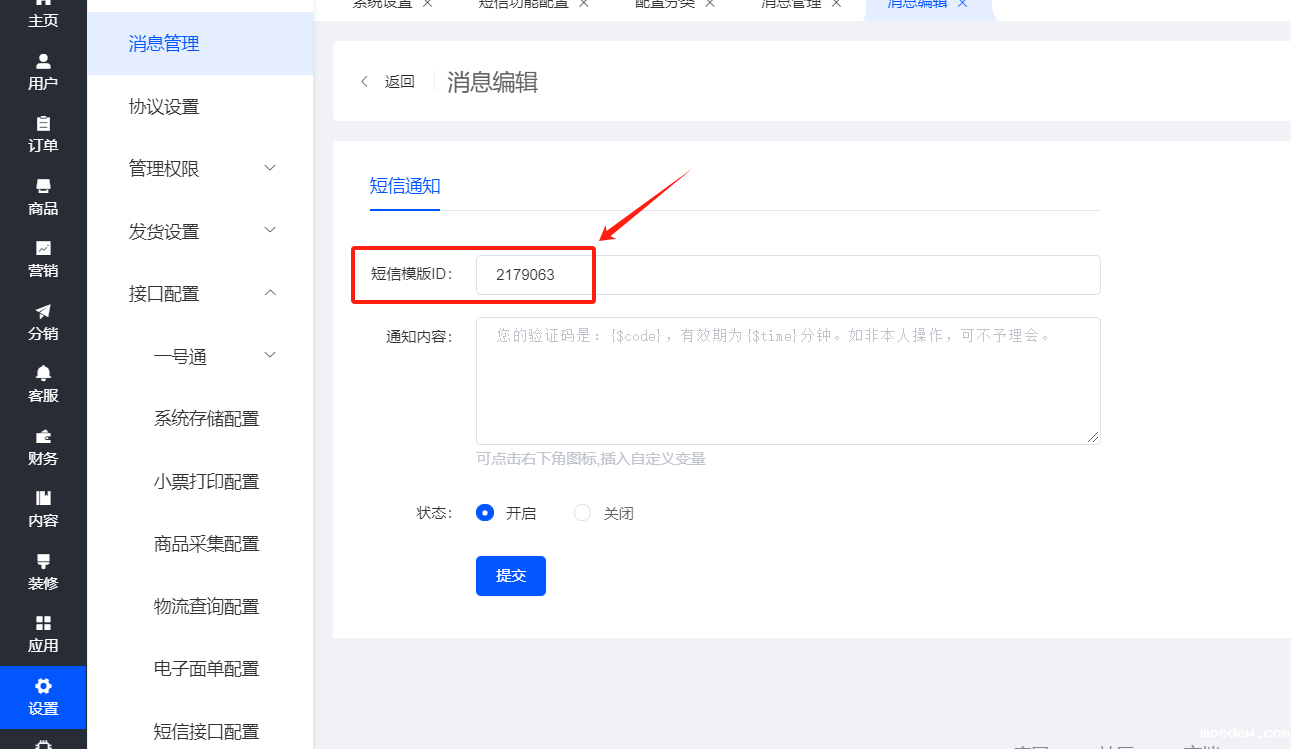Open the 用户 section in sidebar
1291x749 pixels.
[43, 72]
